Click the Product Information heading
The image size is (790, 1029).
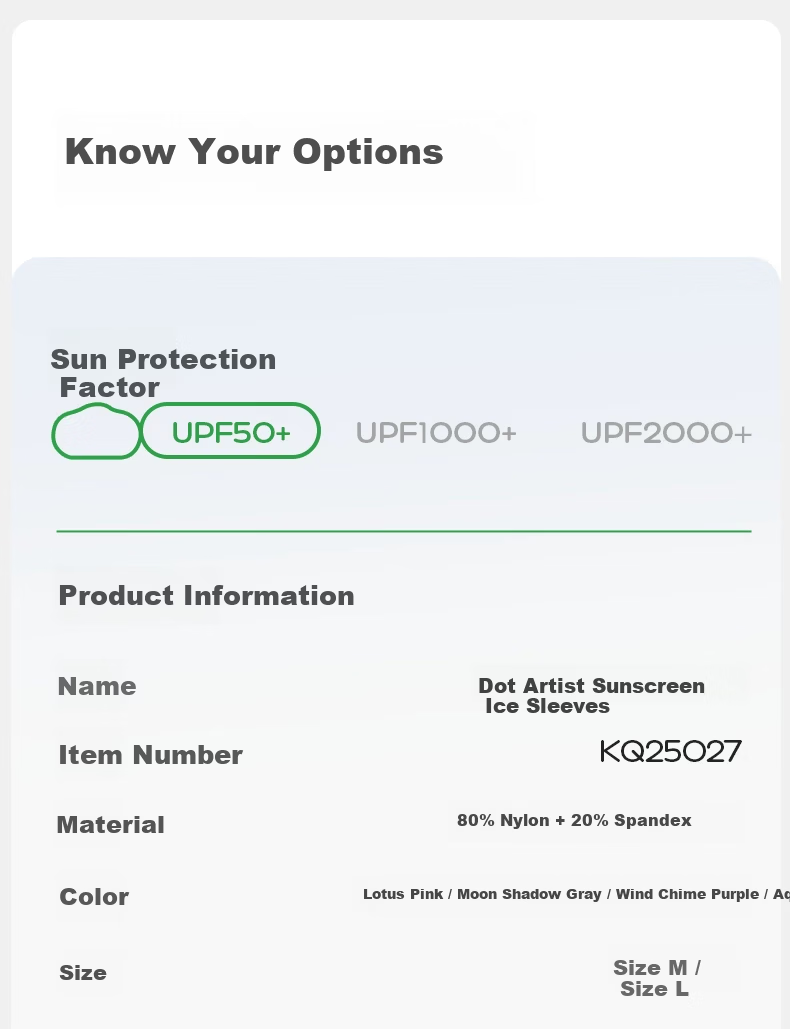point(207,596)
